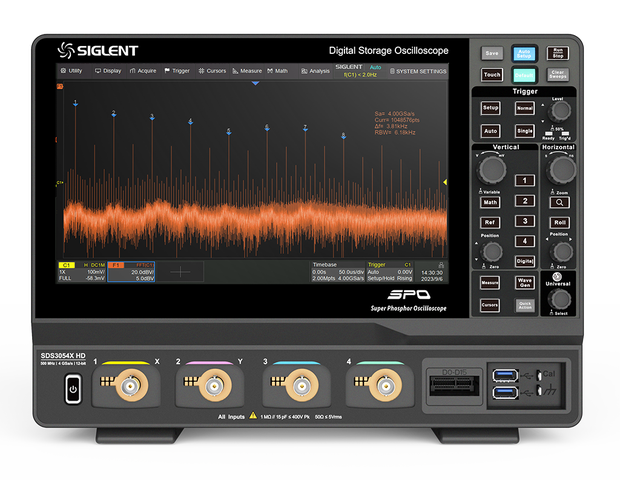Toggle the Digital channels button
The image size is (620, 480).
[x=525, y=261]
